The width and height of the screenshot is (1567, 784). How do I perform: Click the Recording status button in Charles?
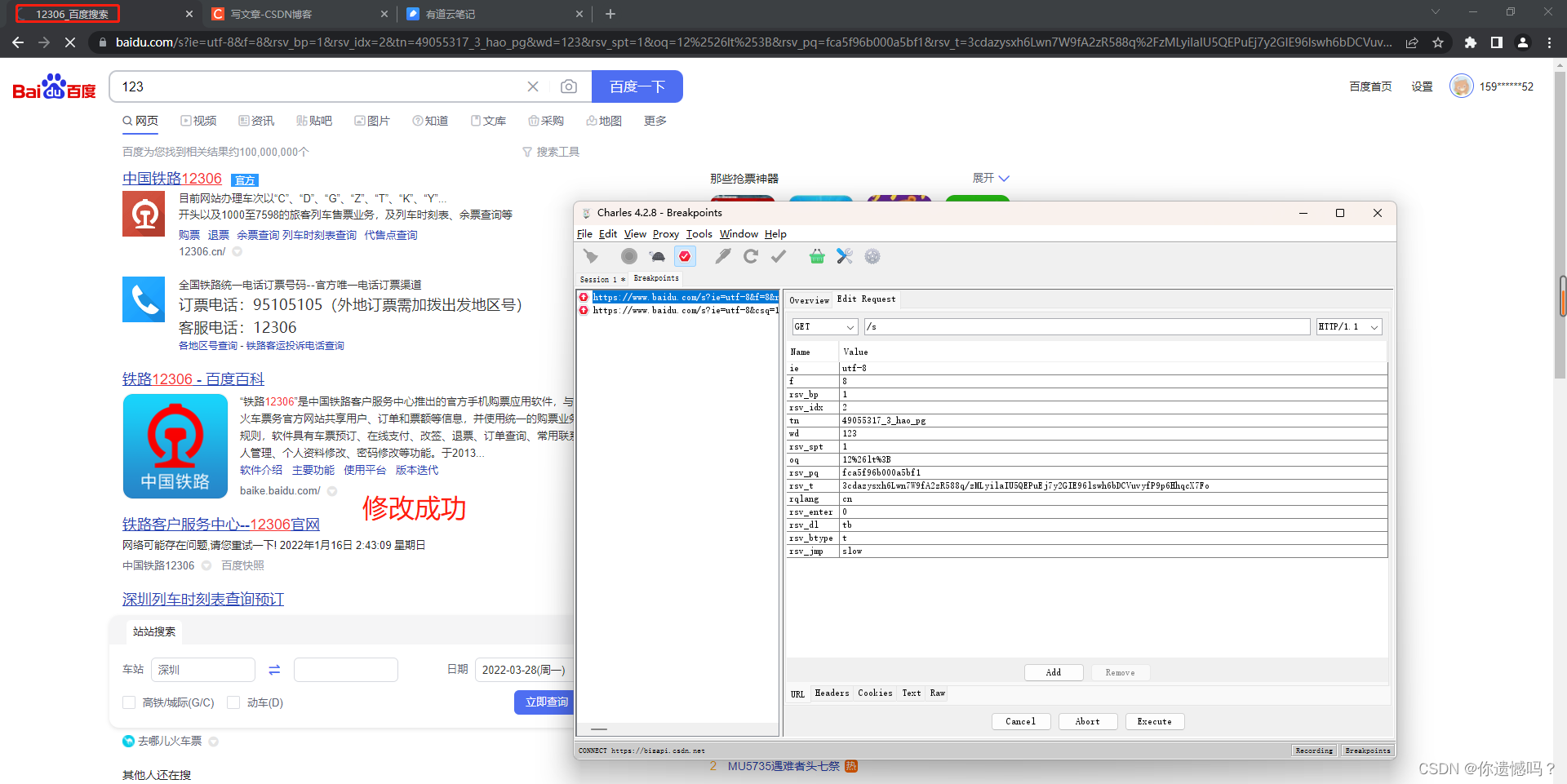click(x=1314, y=751)
